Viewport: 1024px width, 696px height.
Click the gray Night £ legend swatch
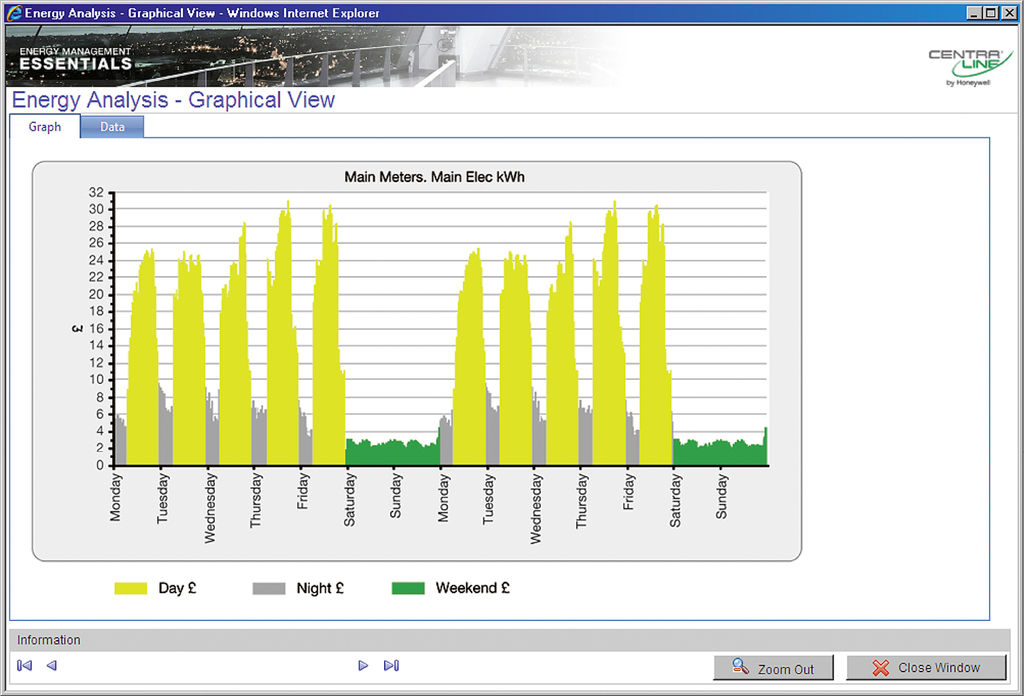(269, 588)
